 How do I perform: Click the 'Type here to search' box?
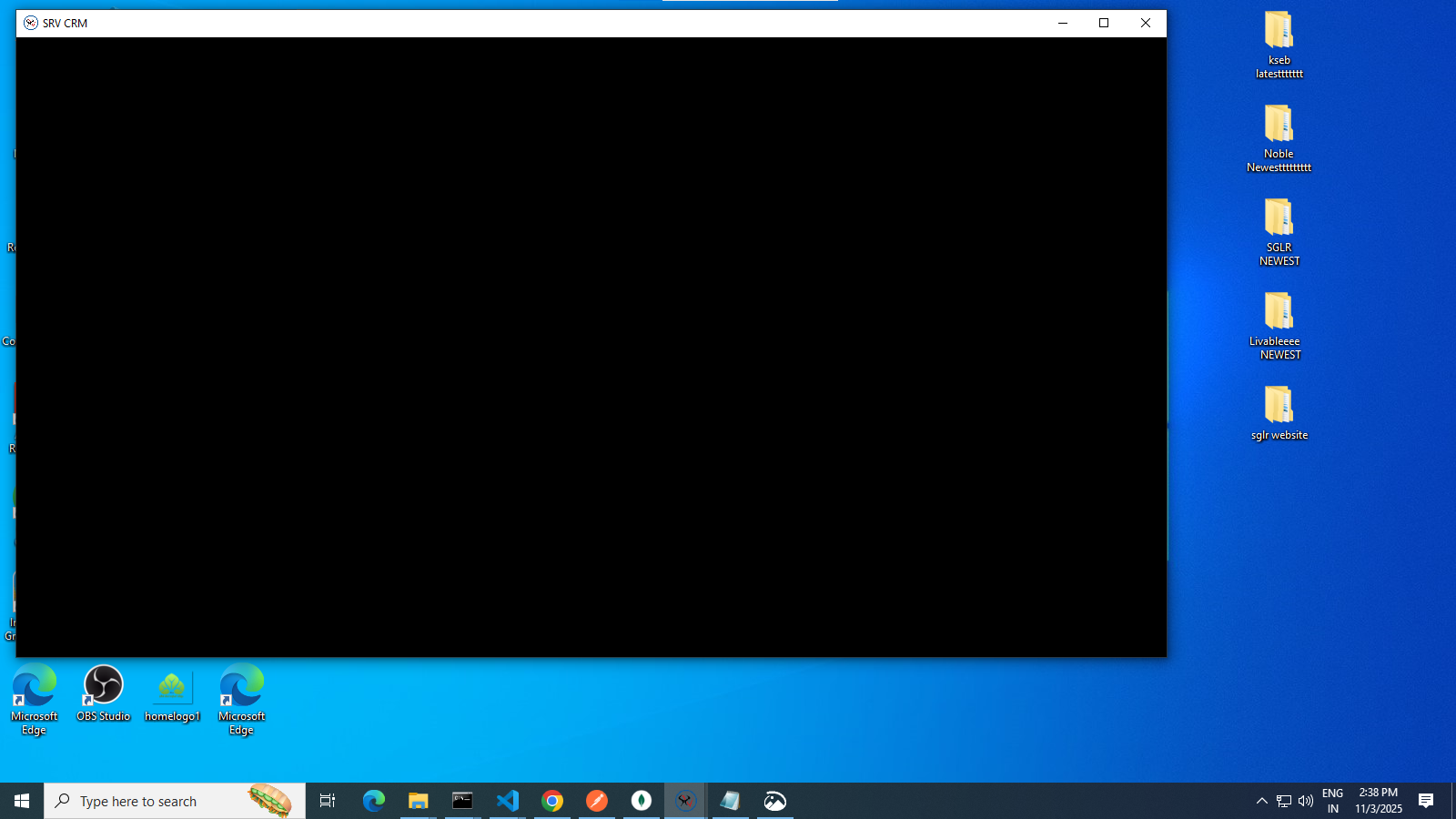(x=155, y=801)
